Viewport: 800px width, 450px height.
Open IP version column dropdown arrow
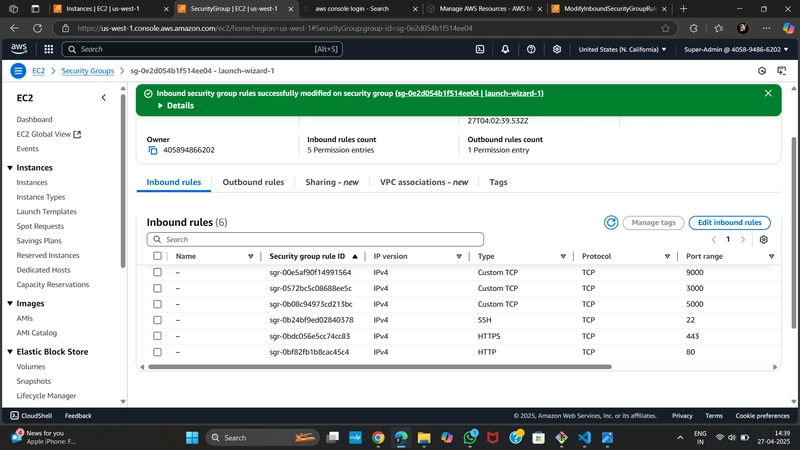point(459,257)
